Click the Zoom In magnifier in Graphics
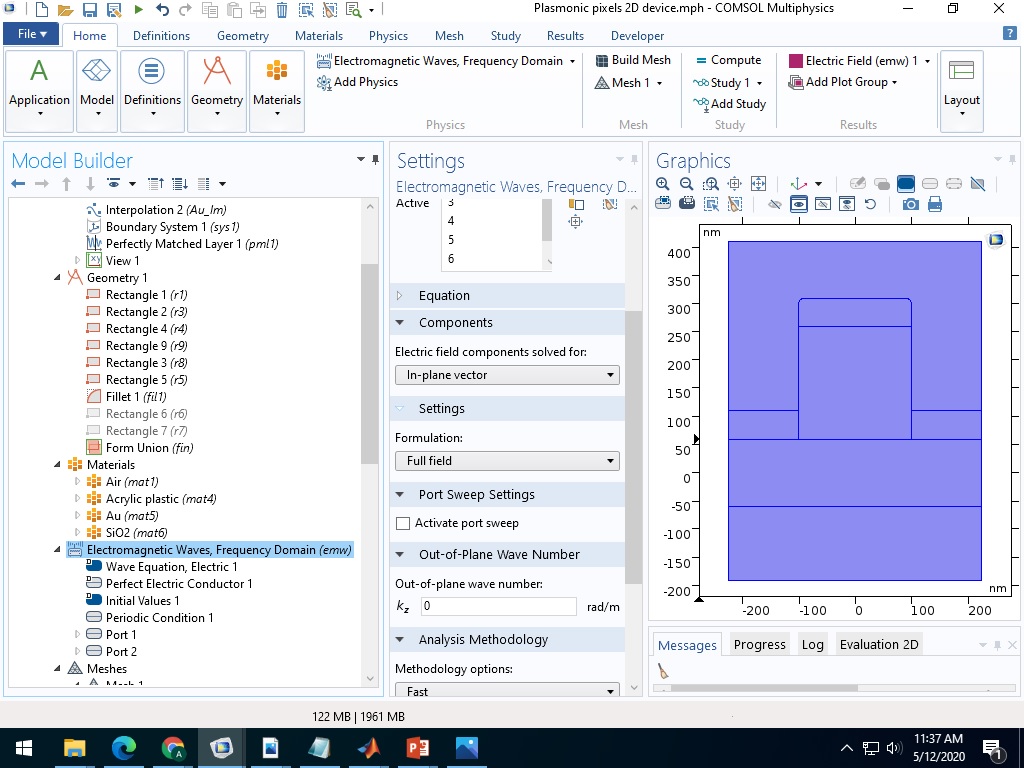 click(663, 184)
